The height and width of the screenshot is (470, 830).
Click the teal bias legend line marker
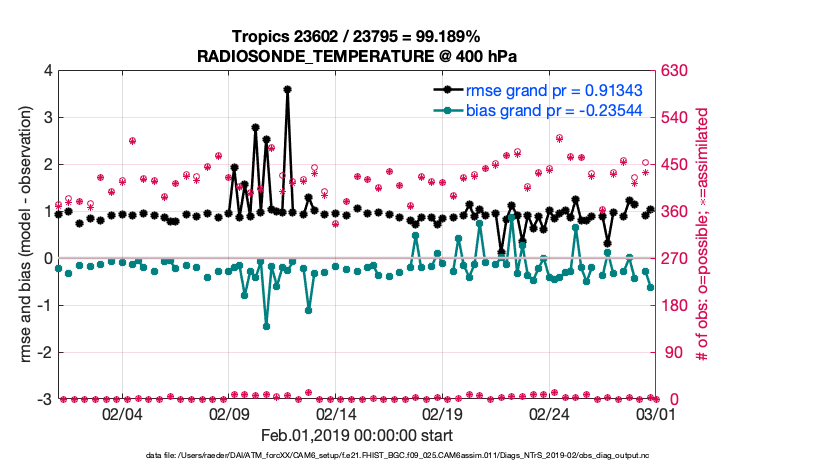tap(446, 108)
